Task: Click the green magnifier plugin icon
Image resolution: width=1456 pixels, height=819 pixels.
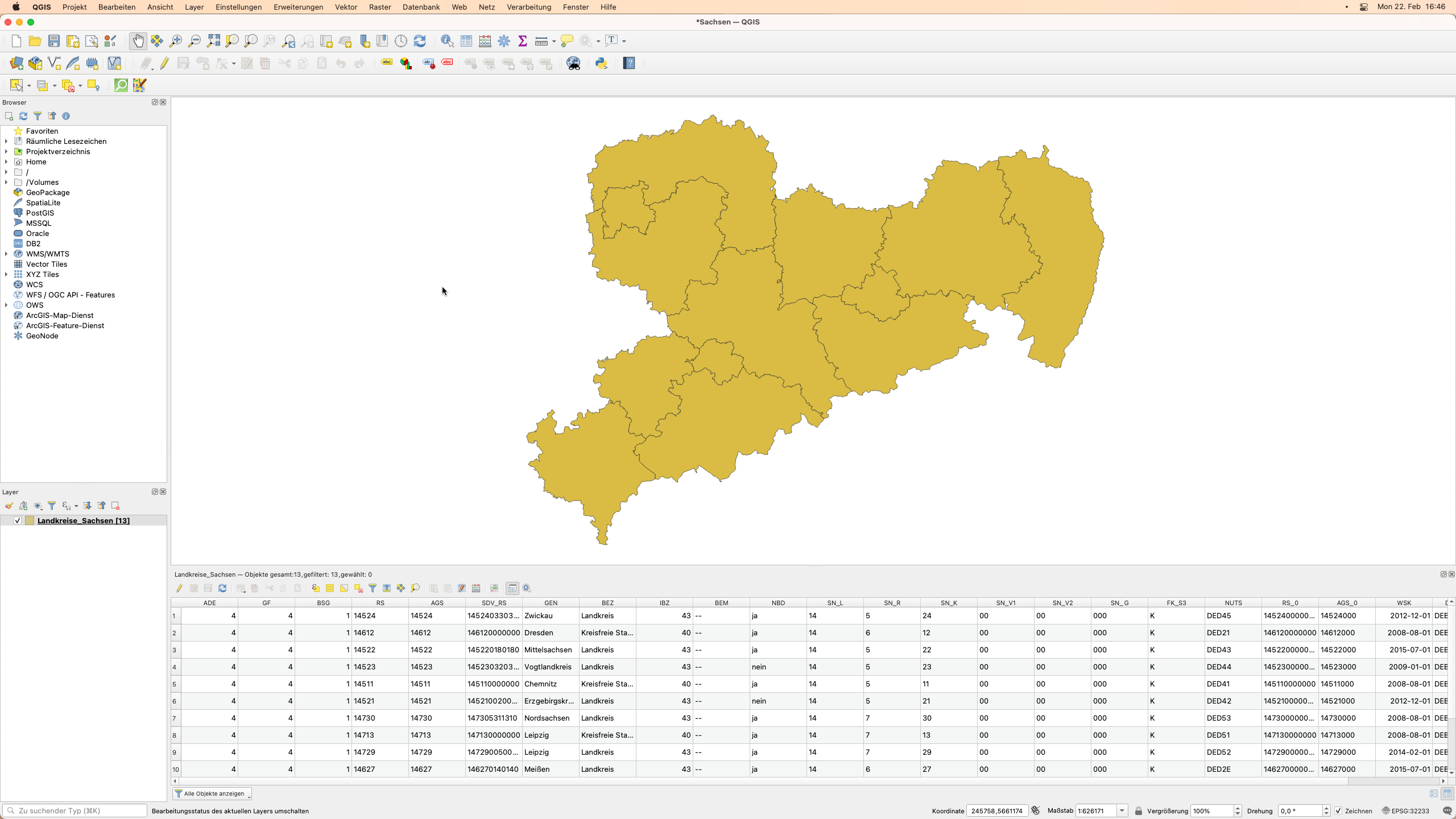Action: coord(121,85)
